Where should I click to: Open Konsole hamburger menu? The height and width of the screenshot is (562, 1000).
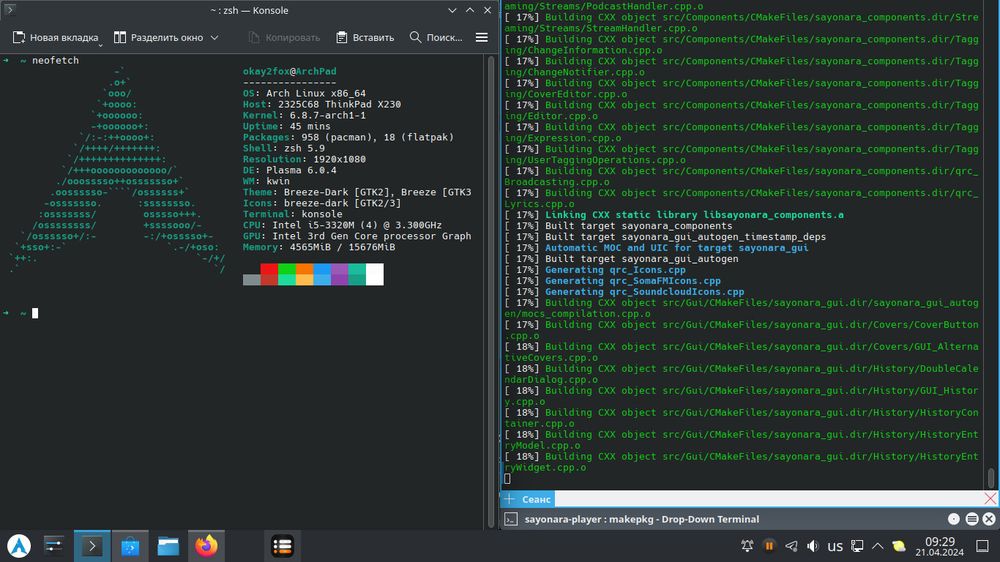coord(482,37)
